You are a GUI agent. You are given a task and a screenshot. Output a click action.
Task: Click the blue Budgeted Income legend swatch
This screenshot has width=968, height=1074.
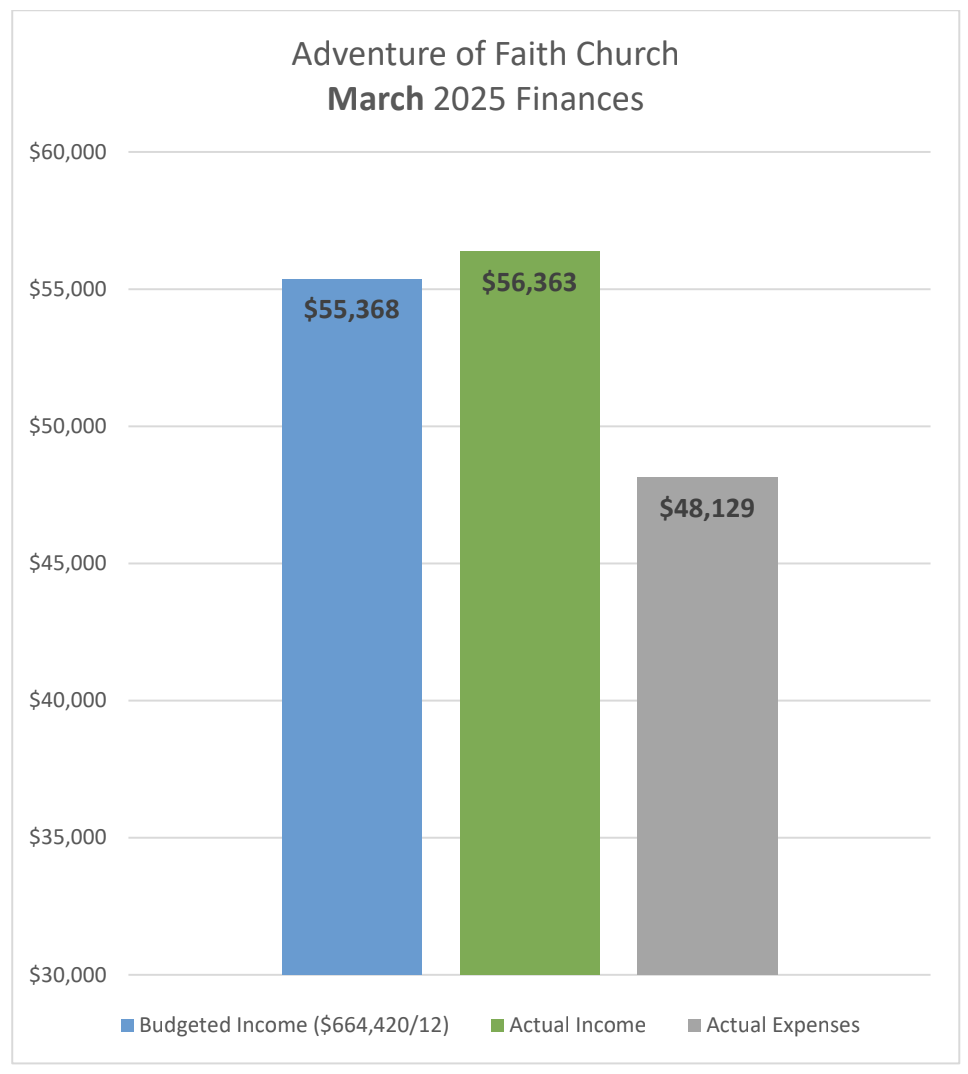(126, 1025)
